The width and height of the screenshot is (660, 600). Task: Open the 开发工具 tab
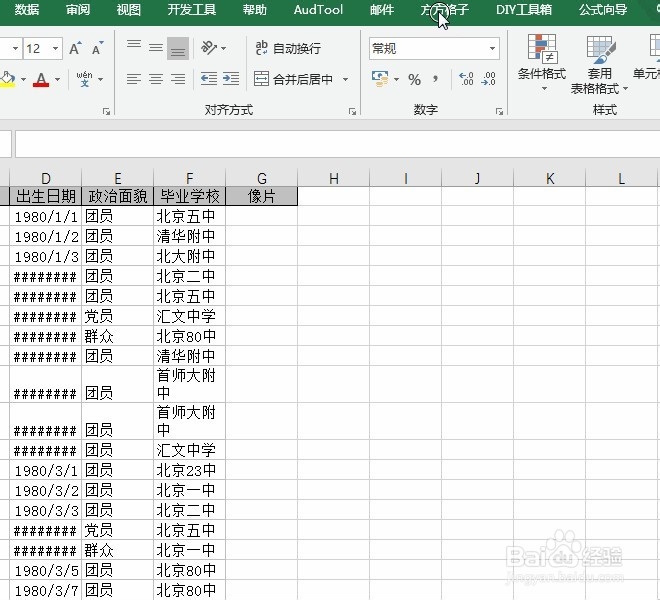[x=192, y=9]
